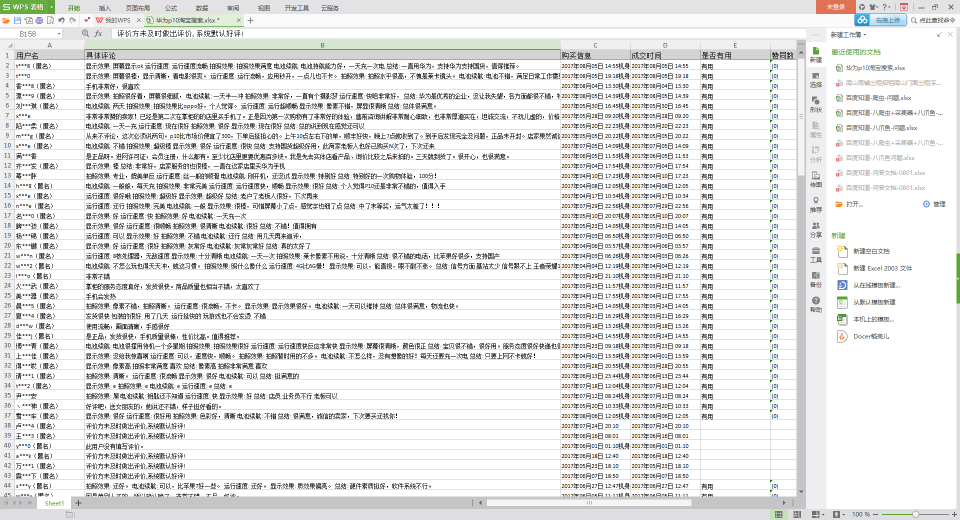Toggle the eye-protection mode status icon
This screenshot has height=520, width=960.
click(836, 514)
